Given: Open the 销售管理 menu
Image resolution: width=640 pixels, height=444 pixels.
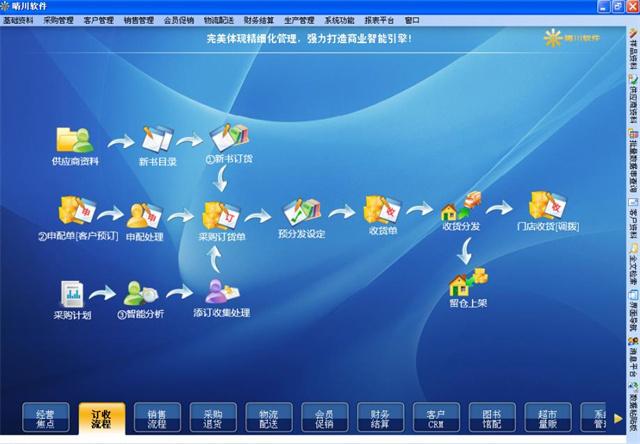Looking at the screenshot, I should [x=139, y=20].
